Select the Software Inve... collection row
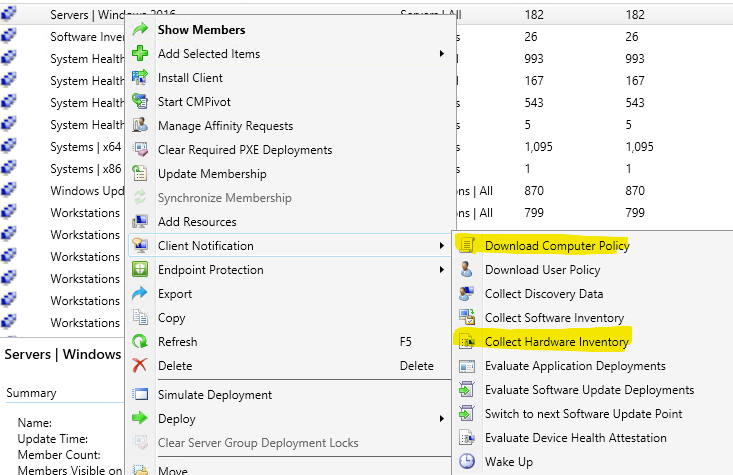 click(x=87, y=36)
